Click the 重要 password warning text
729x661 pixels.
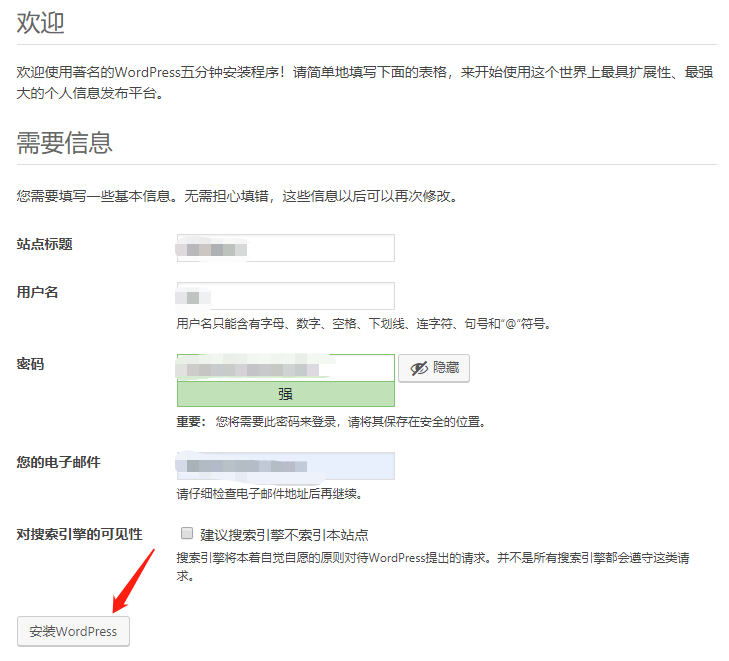pyautogui.click(x=331, y=422)
